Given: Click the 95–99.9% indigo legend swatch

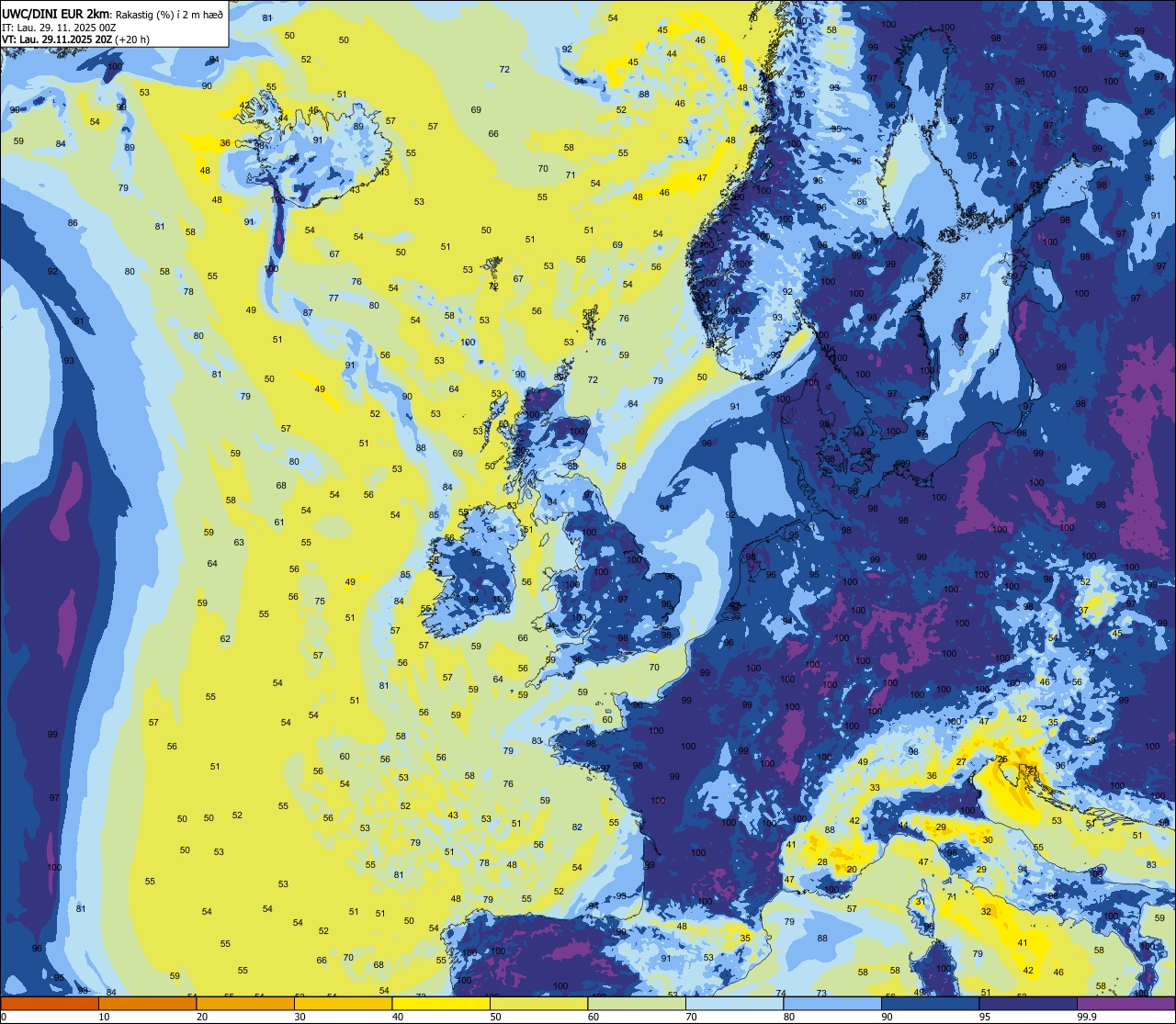Looking at the screenshot, I should pyautogui.click(x=1028, y=1004).
